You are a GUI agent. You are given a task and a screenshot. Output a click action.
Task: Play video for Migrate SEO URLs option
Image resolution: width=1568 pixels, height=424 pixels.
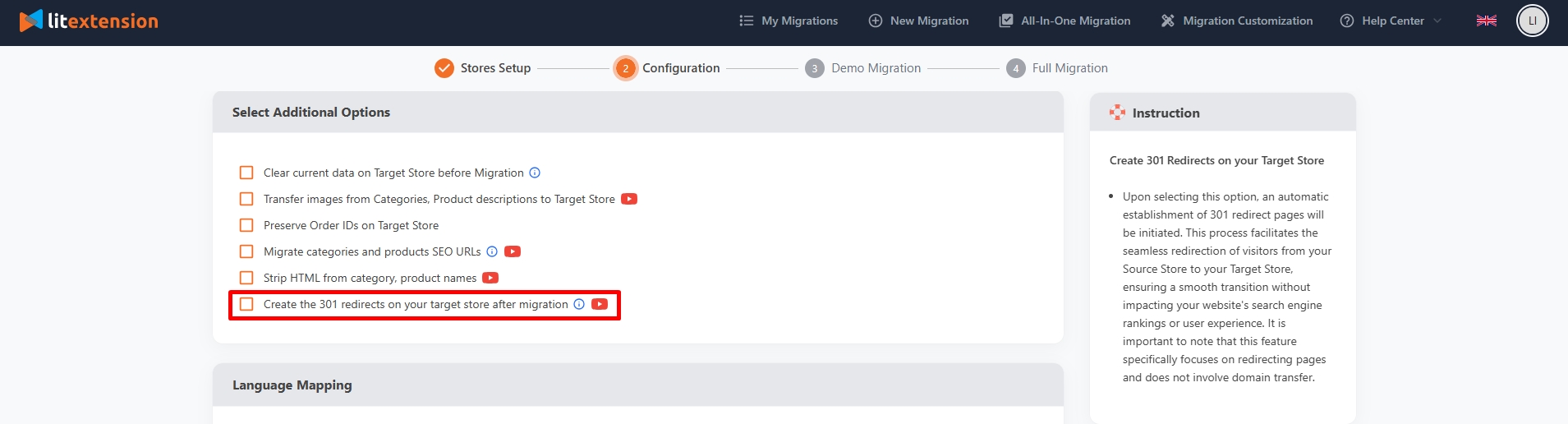pyautogui.click(x=513, y=251)
